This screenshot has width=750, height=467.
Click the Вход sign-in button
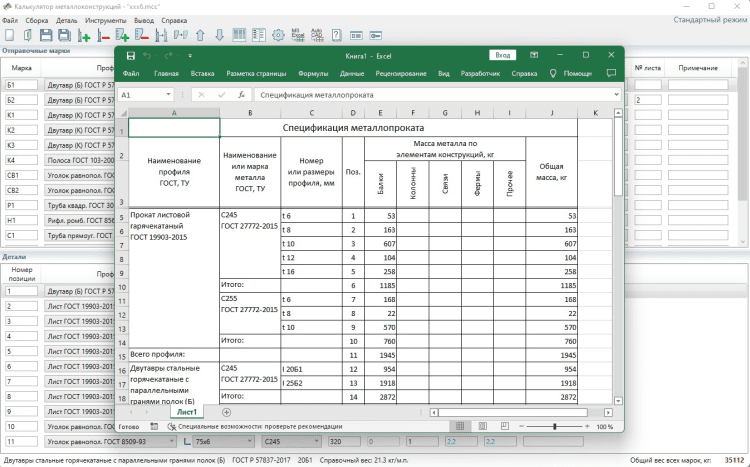(505, 55)
